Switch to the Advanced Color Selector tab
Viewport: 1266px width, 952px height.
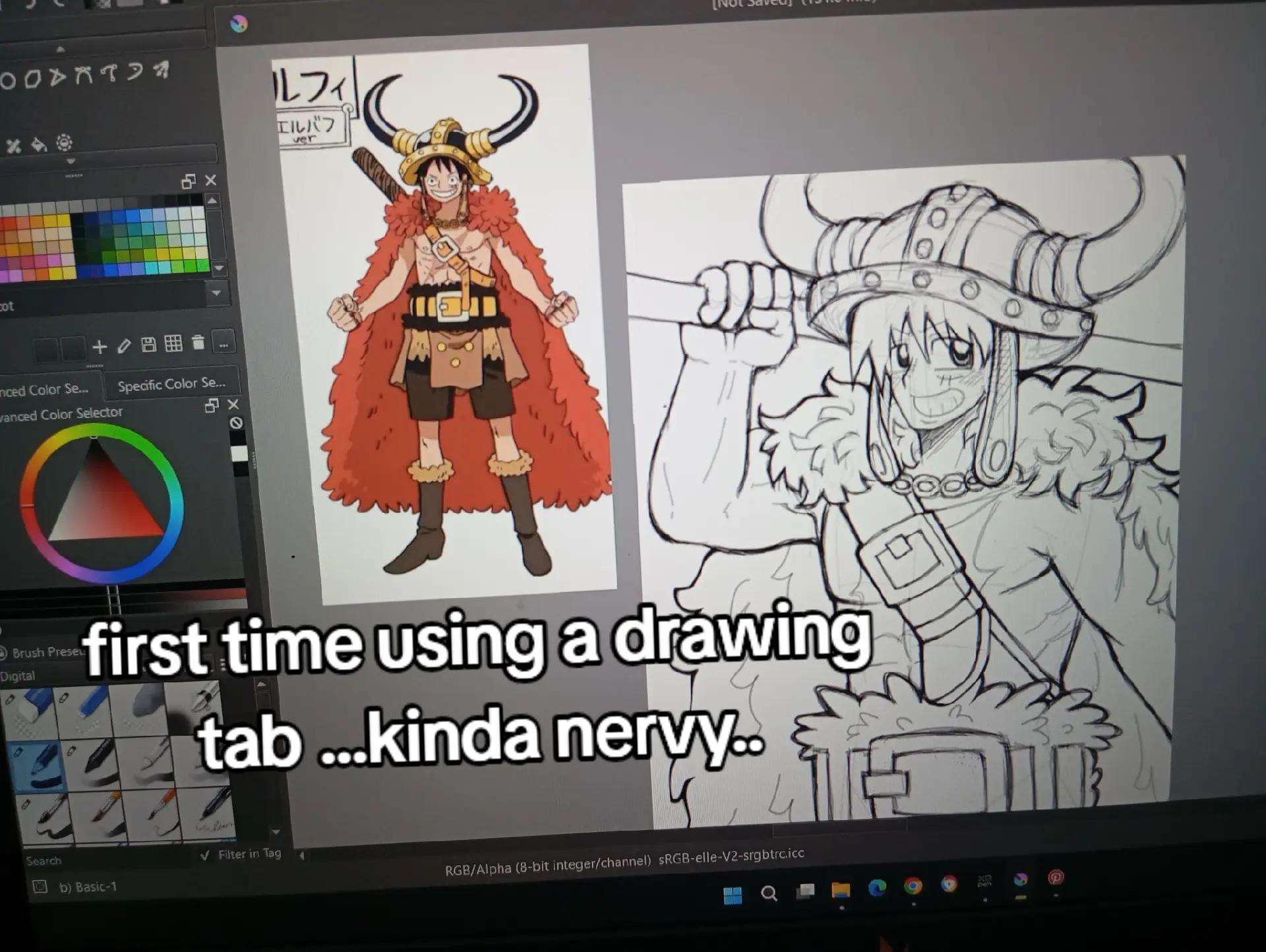tap(49, 390)
